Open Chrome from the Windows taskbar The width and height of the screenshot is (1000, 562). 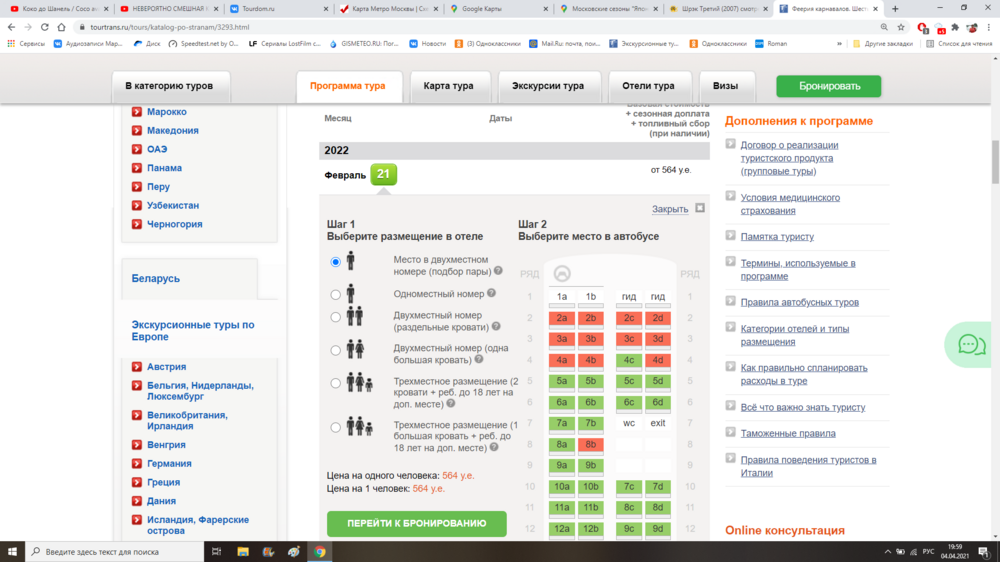319,551
